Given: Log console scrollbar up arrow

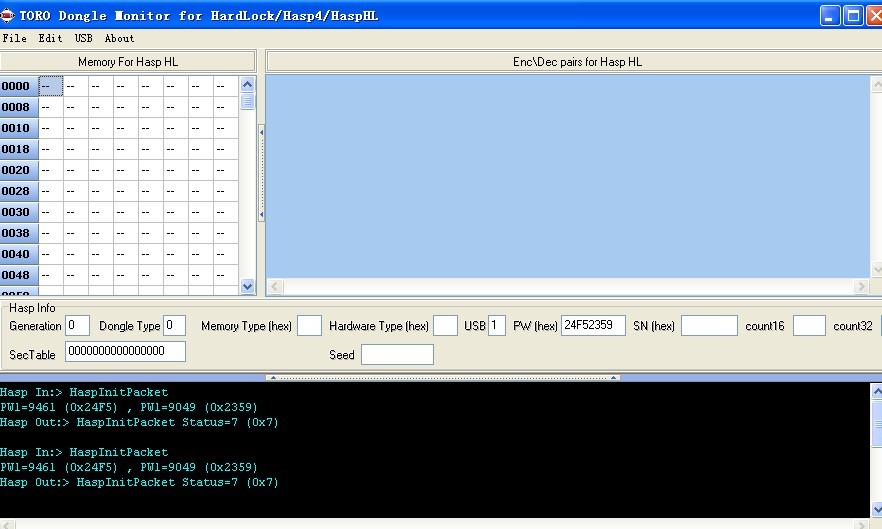Looking at the screenshot, I should pos(876,392).
